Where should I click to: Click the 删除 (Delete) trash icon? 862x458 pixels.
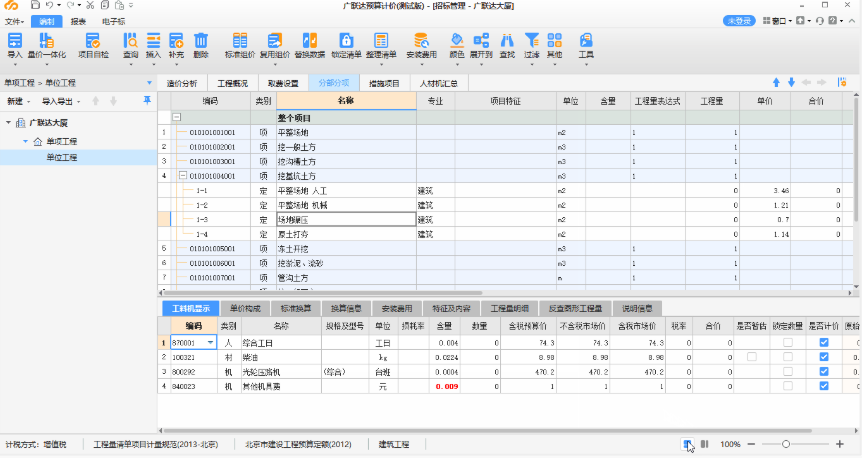(201, 44)
